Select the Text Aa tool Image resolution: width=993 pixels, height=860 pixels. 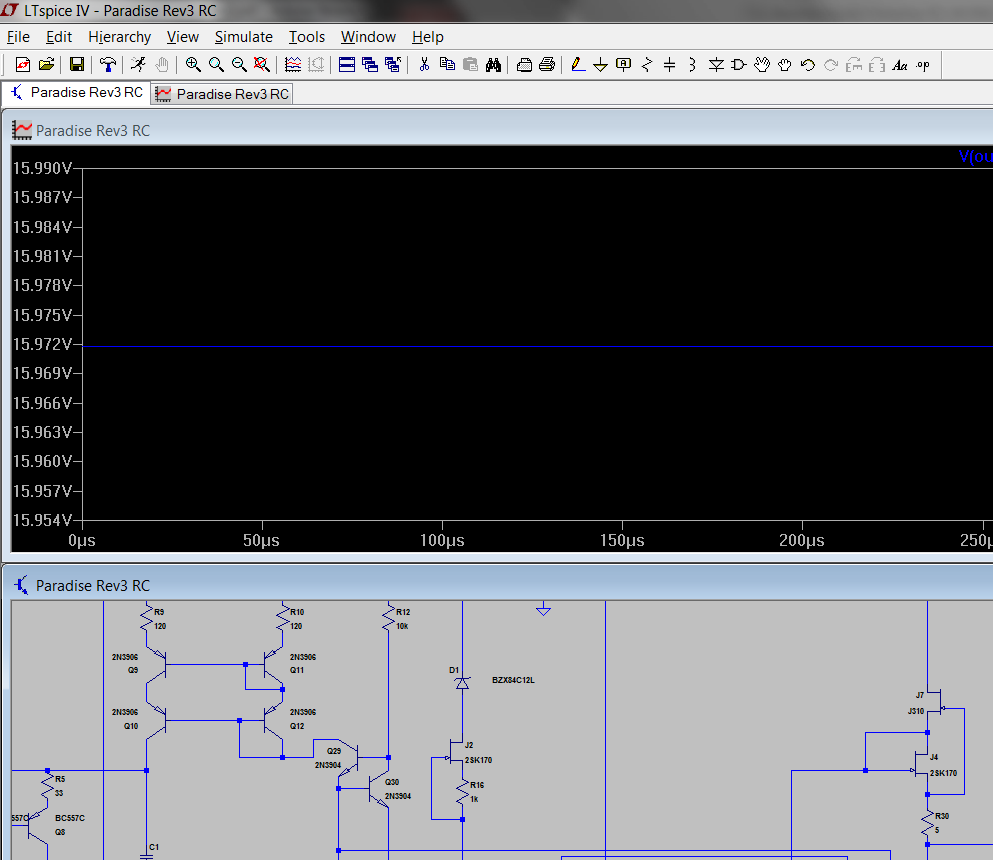(900, 65)
